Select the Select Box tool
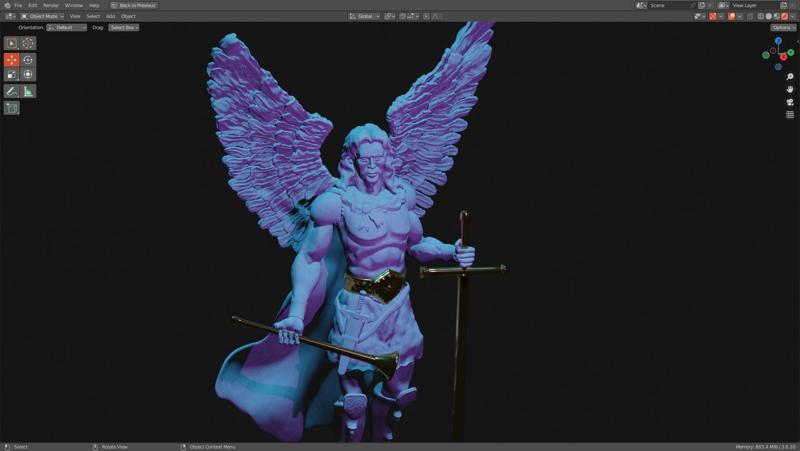The image size is (800, 451). pyautogui.click(x=12, y=43)
